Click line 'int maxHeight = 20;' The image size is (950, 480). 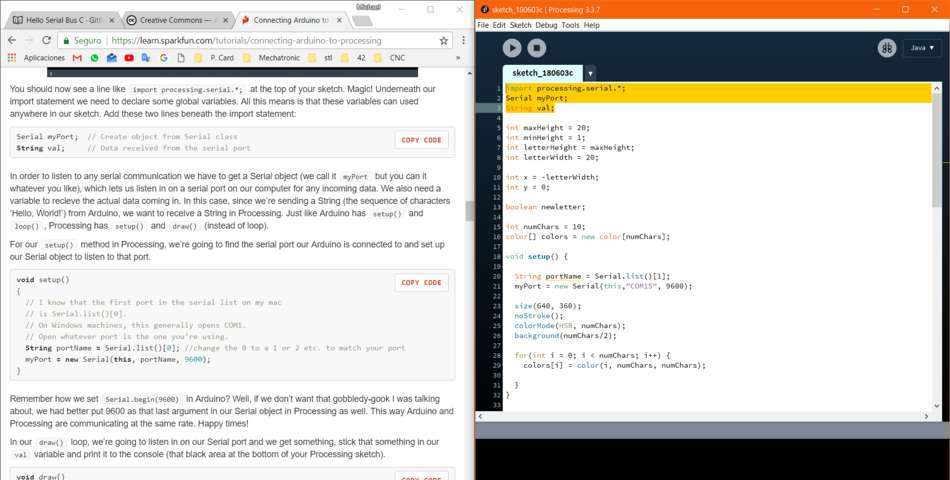548,128
